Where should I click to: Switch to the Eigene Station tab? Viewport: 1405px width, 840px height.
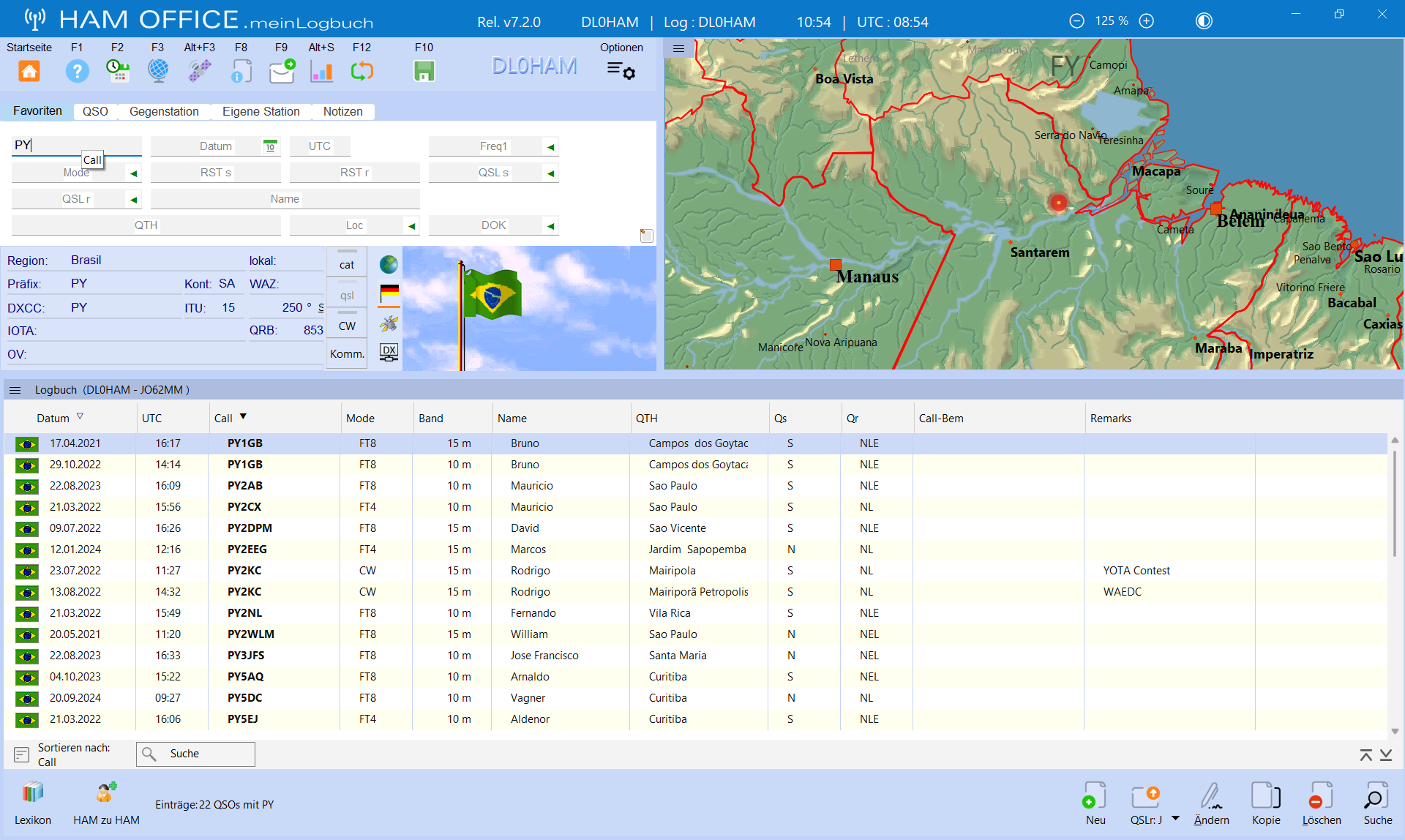click(x=261, y=111)
